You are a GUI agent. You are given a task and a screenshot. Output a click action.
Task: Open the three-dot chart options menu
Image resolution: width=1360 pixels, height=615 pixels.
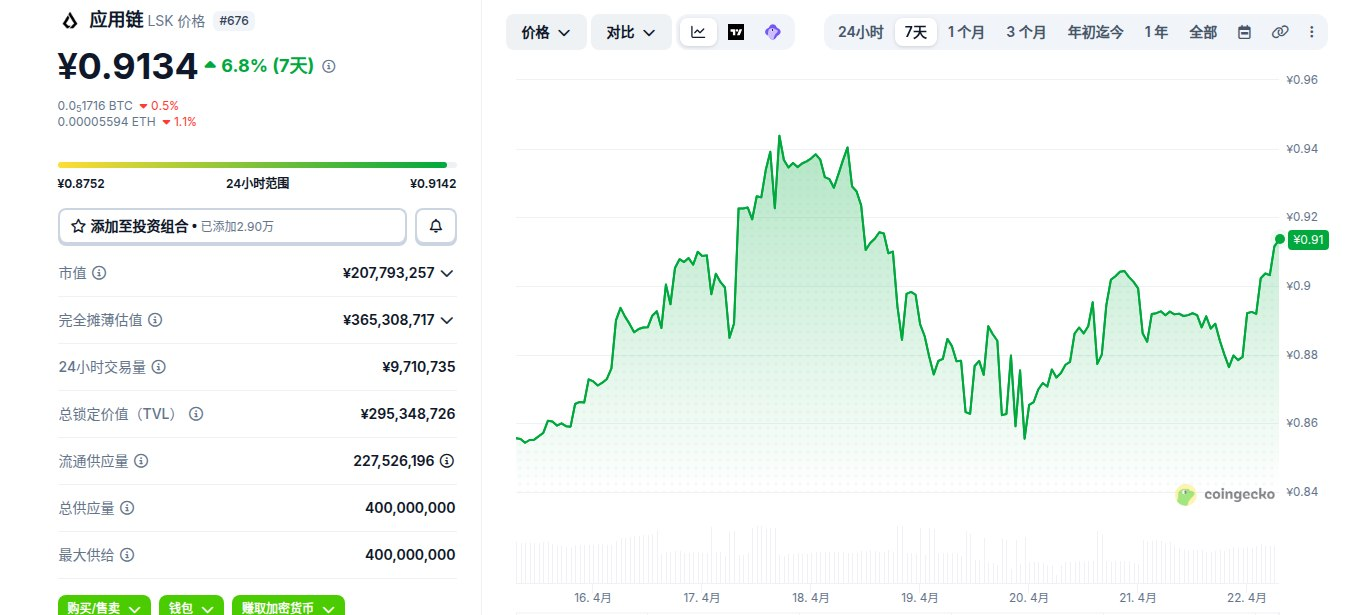pyautogui.click(x=1311, y=32)
